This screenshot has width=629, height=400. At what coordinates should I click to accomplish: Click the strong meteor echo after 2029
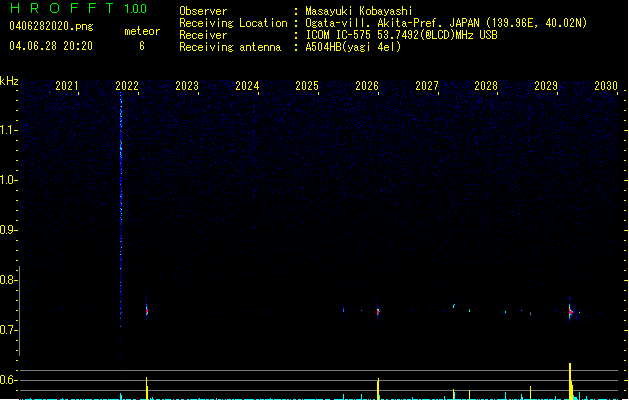tap(570, 312)
